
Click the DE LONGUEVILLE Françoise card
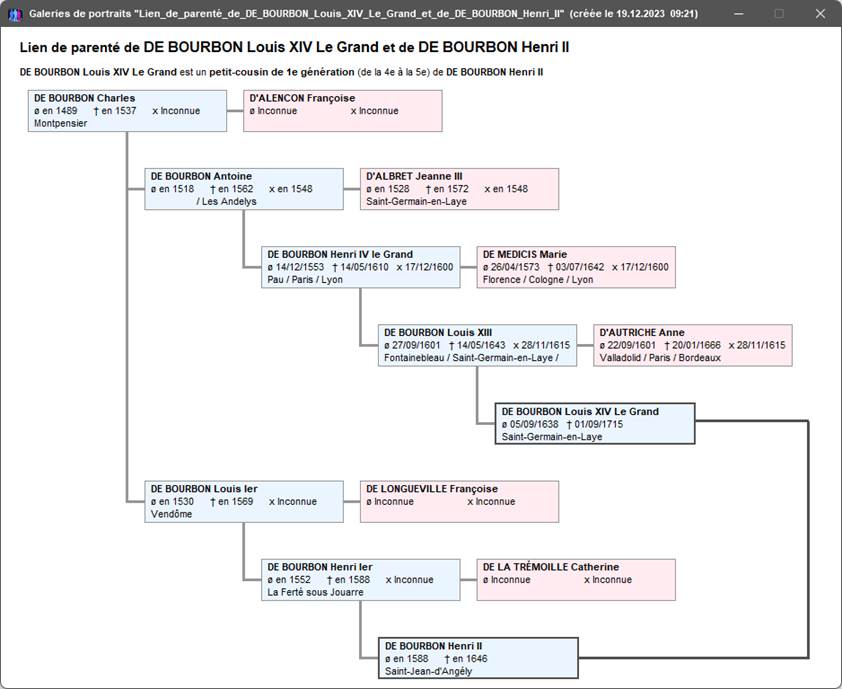coord(459,502)
